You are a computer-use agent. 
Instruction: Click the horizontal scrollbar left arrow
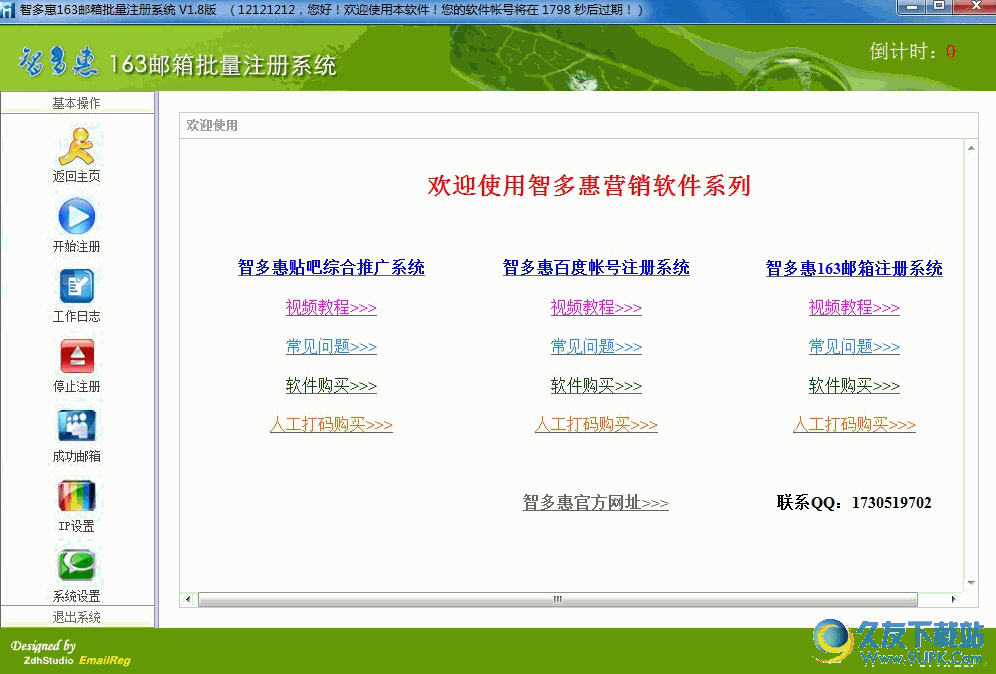(x=187, y=599)
